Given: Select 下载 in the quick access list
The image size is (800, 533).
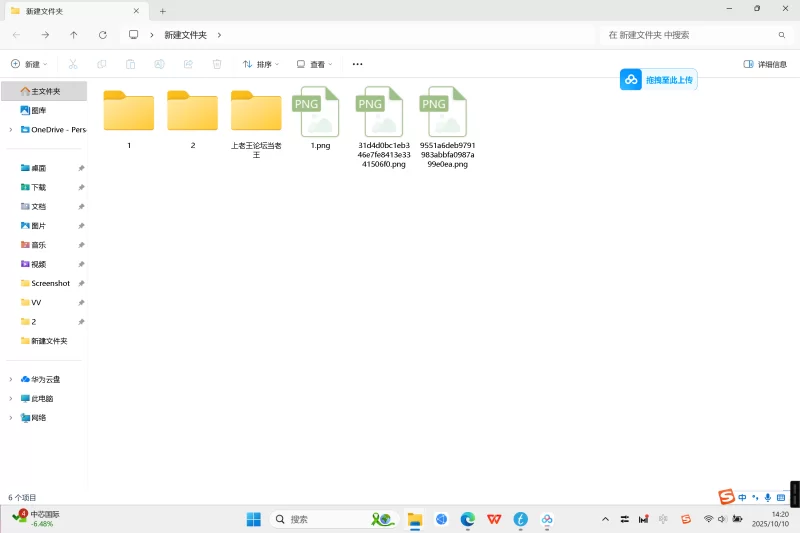Looking at the screenshot, I should coord(38,187).
